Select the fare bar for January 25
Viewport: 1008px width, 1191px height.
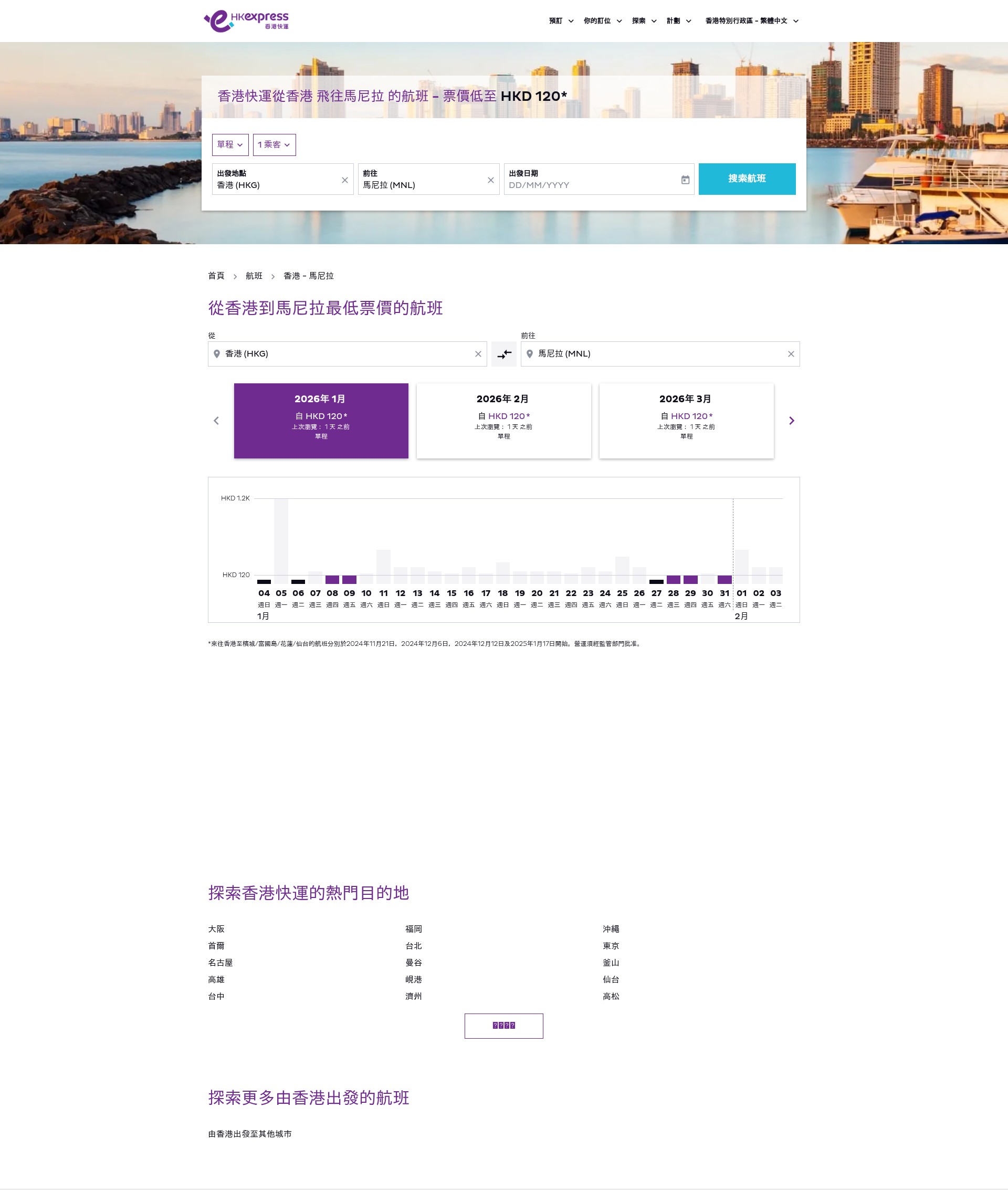pos(622,570)
